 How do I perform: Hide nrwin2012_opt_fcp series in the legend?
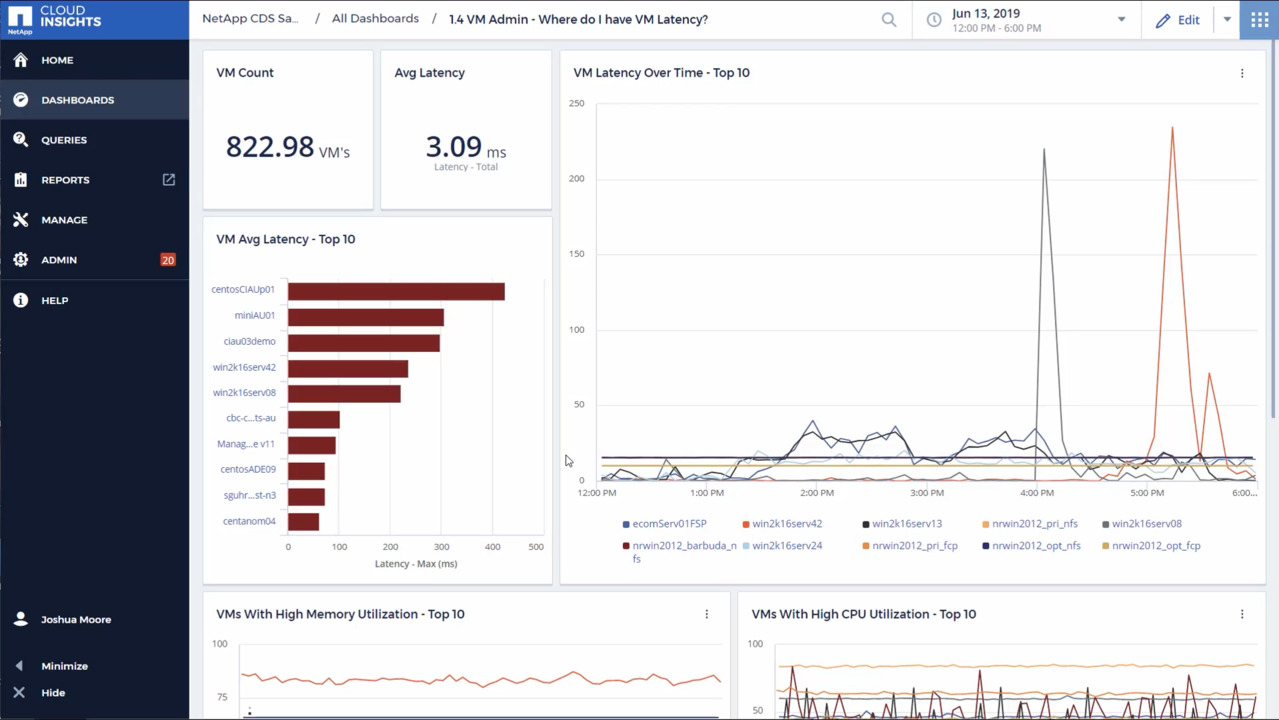tap(1155, 546)
